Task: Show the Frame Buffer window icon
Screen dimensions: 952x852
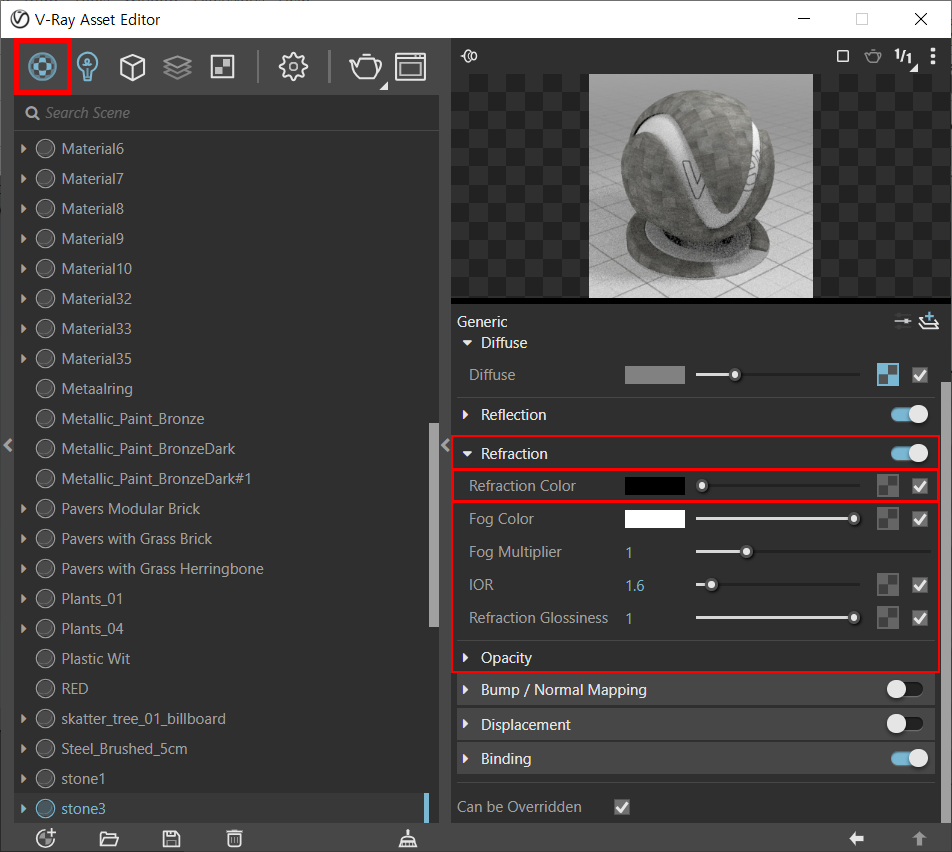Action: point(410,67)
